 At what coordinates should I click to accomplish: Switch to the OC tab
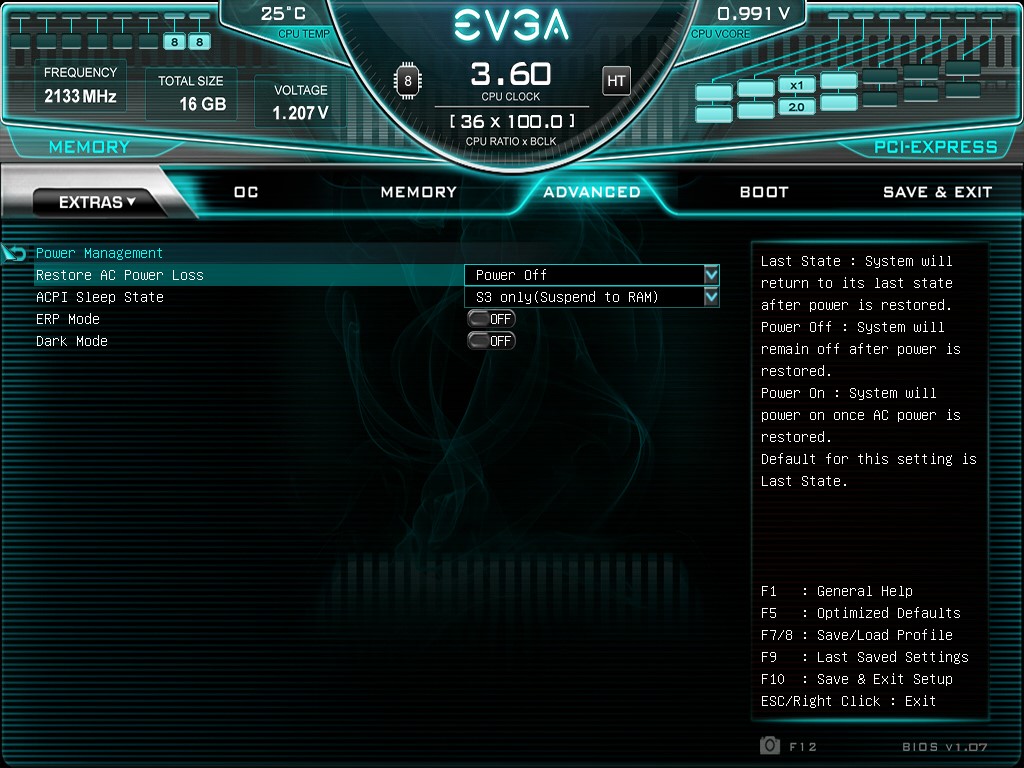click(x=246, y=192)
